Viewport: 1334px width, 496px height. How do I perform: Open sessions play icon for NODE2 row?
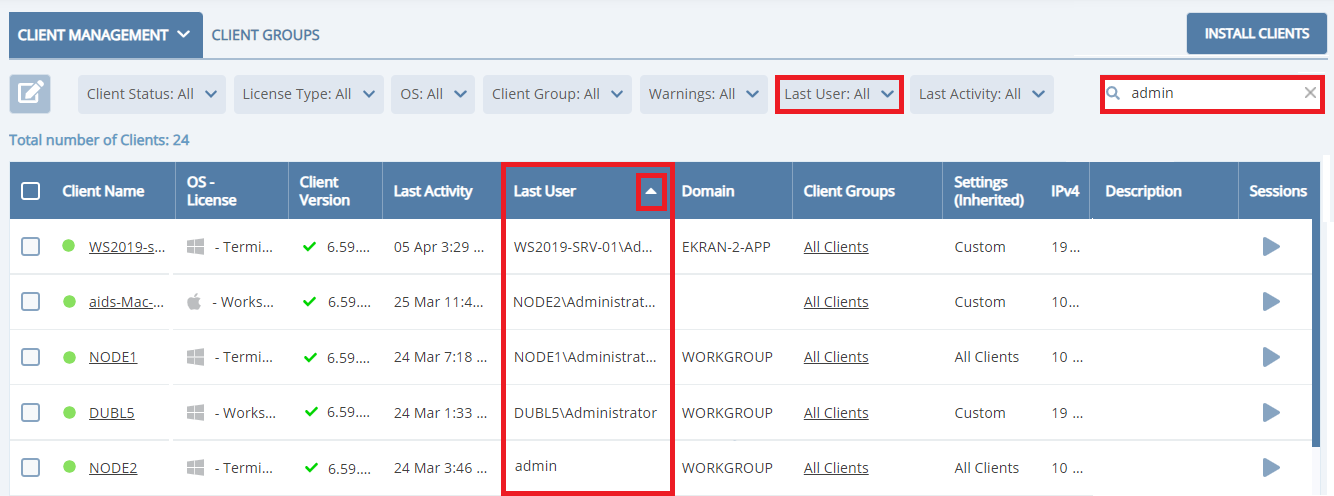click(1271, 467)
